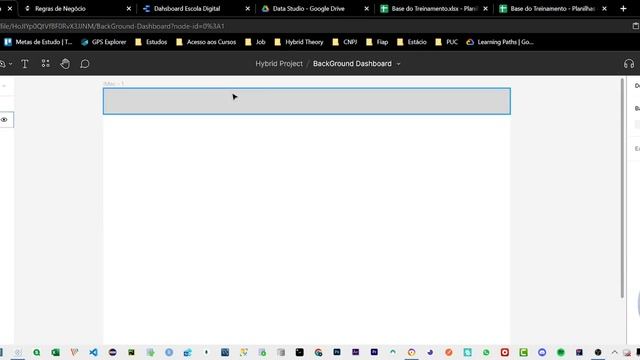Open the black terminal taskbar icon
The image size is (640, 360).
tap(300, 352)
